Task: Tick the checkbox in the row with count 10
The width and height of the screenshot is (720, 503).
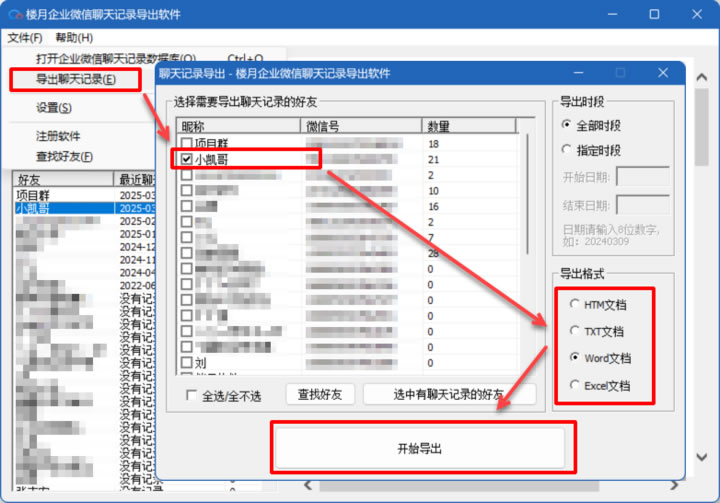Action: 186,190
